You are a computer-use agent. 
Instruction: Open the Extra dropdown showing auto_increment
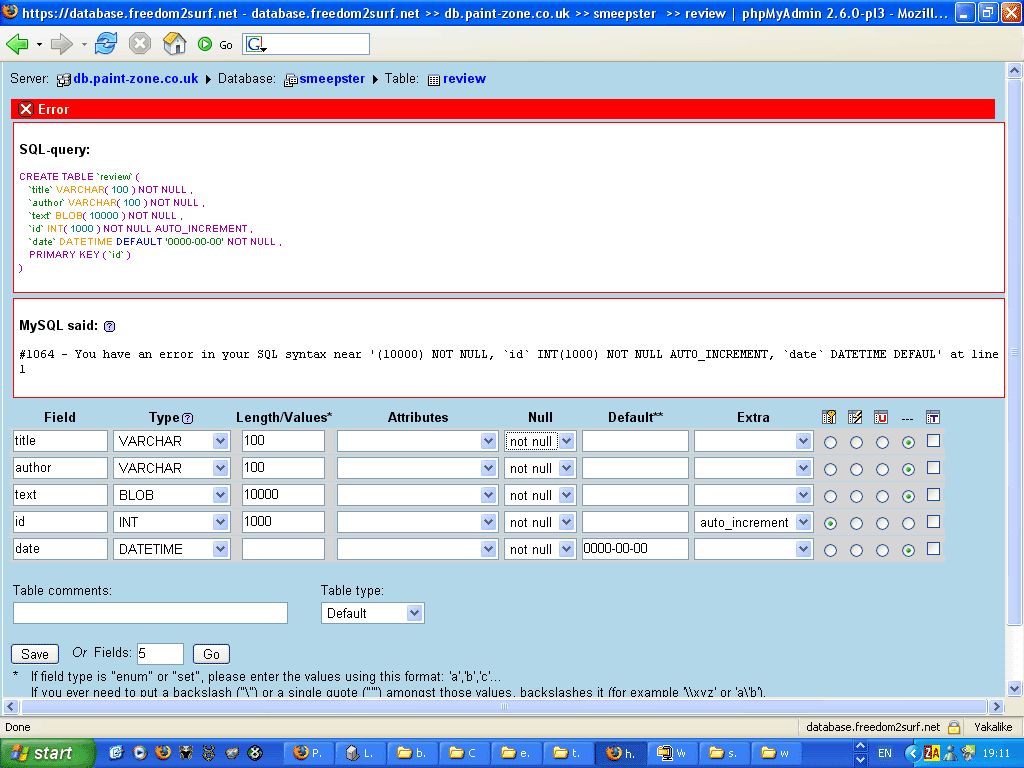pyautogui.click(x=755, y=522)
